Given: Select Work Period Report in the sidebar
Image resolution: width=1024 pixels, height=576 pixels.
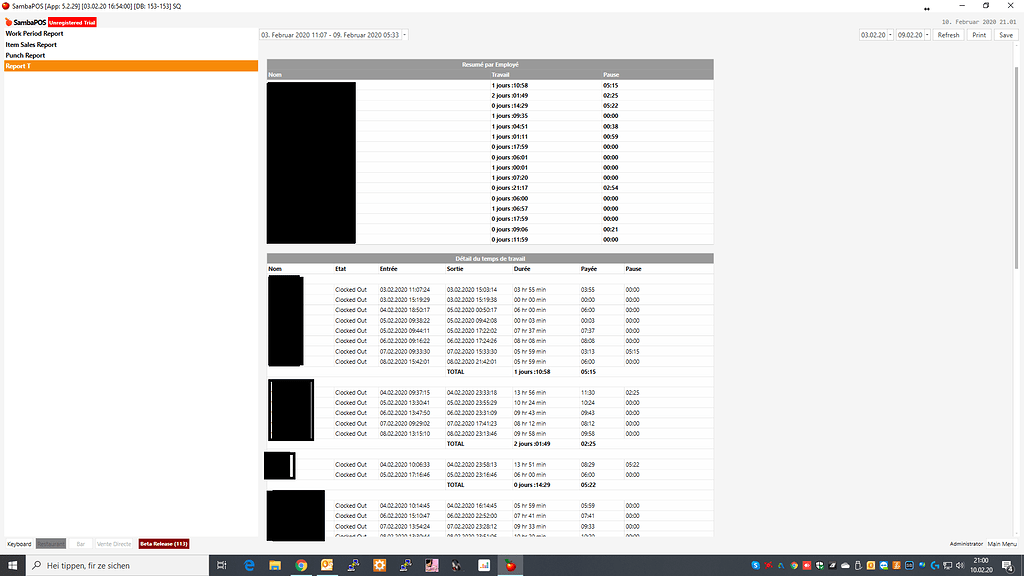Looking at the screenshot, I should 35,32.
